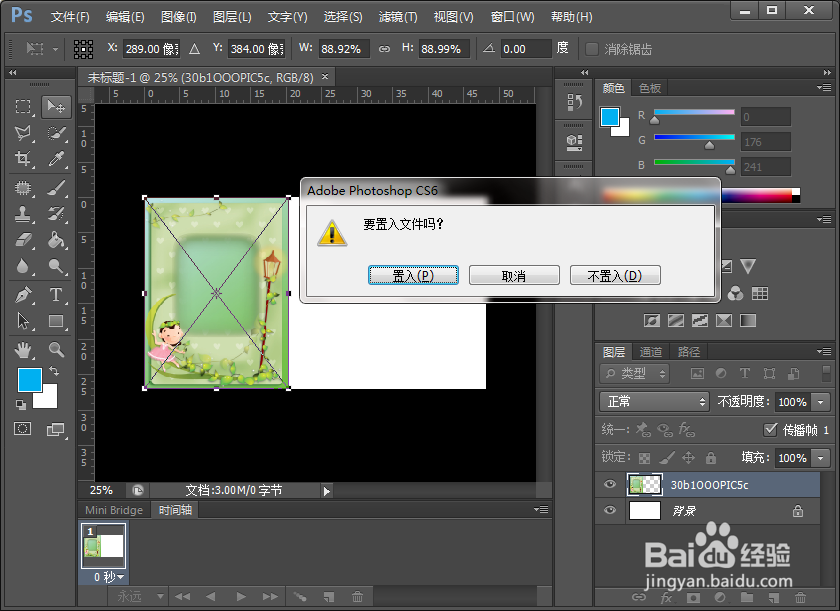Go to the next timeline frame
This screenshot has height=611, width=840.
pos(270,596)
